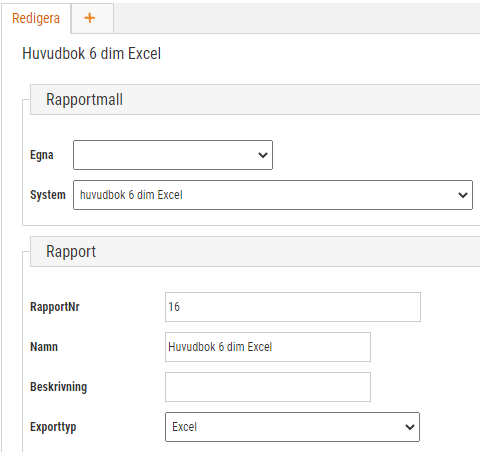Click the System field label
Viewport: 480px width, 452px height.
[x=48, y=195]
